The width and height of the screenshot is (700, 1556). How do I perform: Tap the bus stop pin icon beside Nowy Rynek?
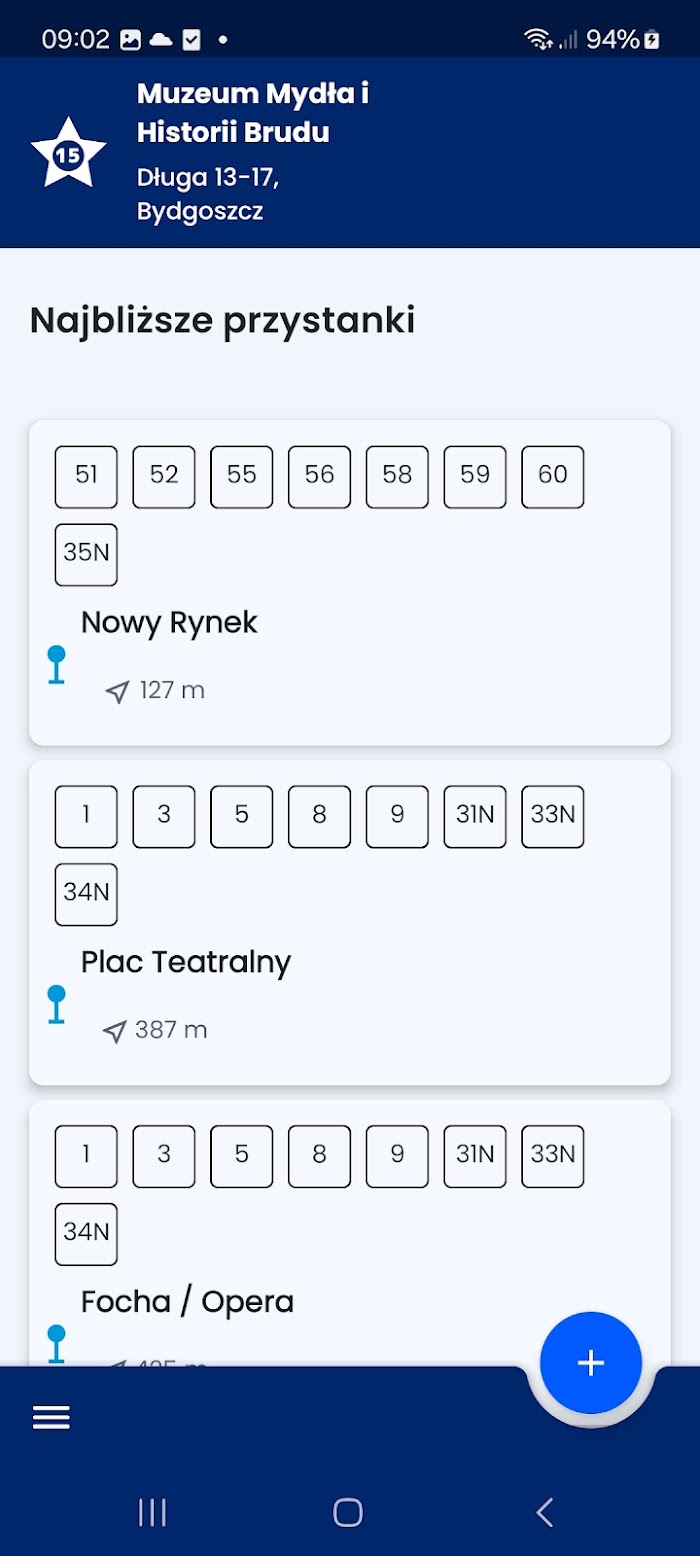coord(56,665)
